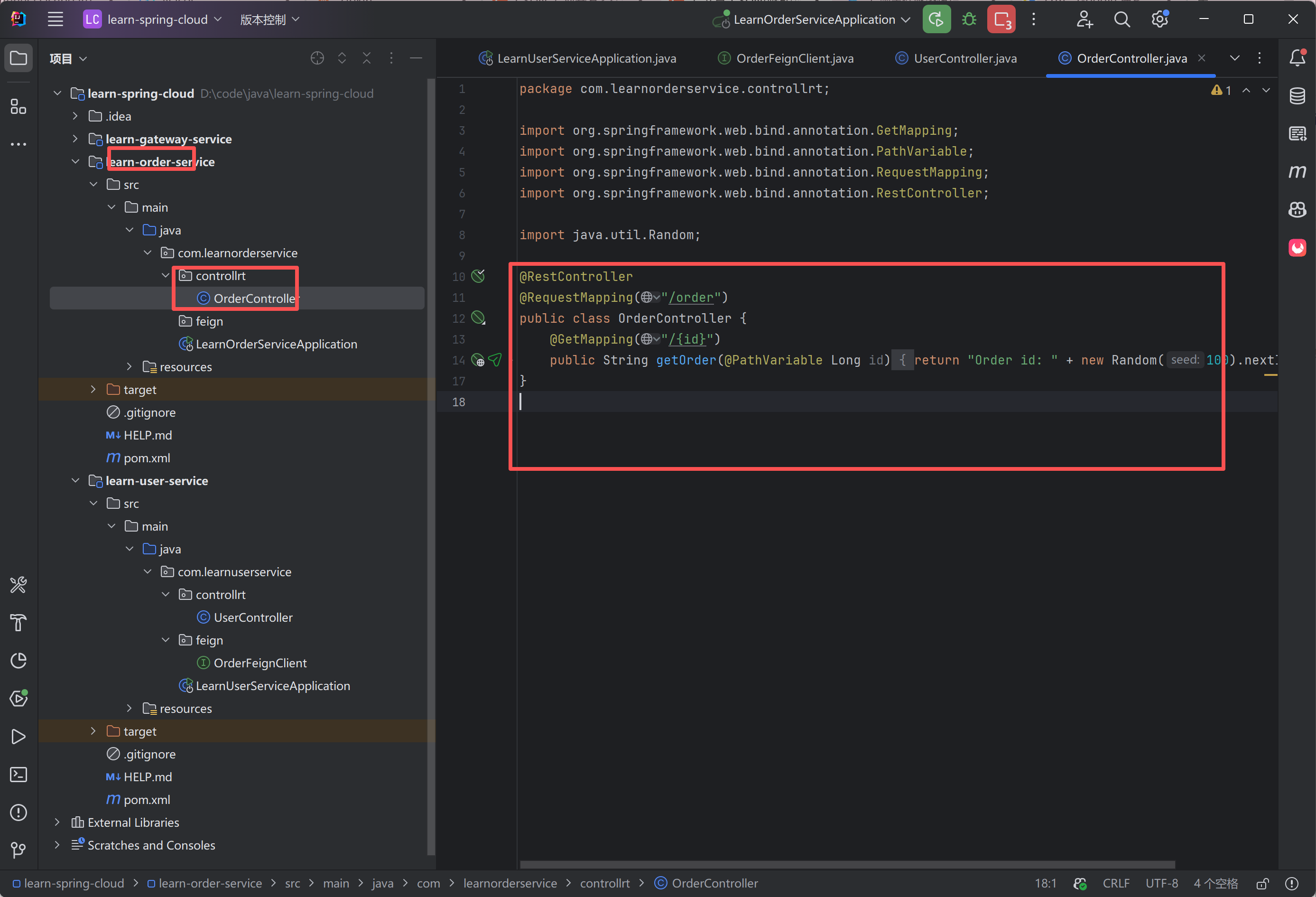Click the endpoint gutter icon on line 14
This screenshot has height=897, width=1316.
479,360
